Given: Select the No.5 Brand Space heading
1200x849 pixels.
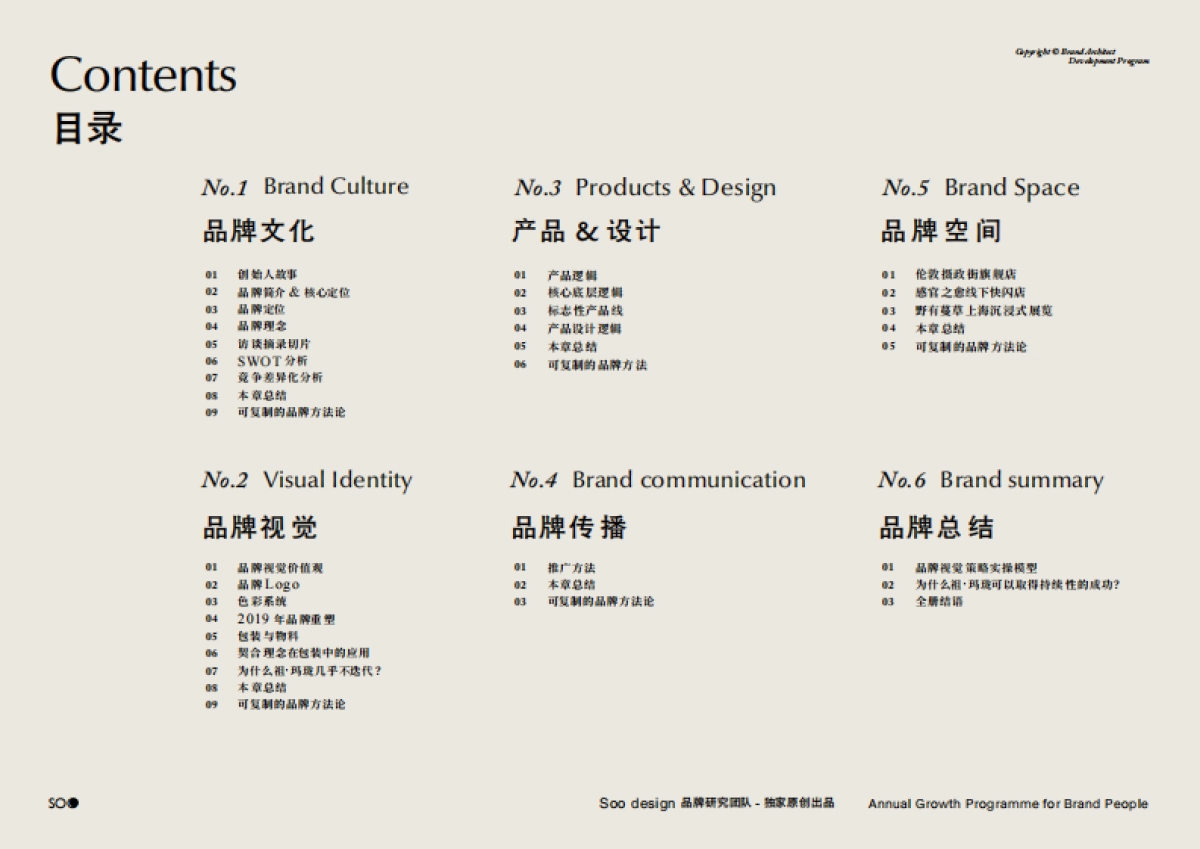Looking at the screenshot, I should (x=980, y=188).
